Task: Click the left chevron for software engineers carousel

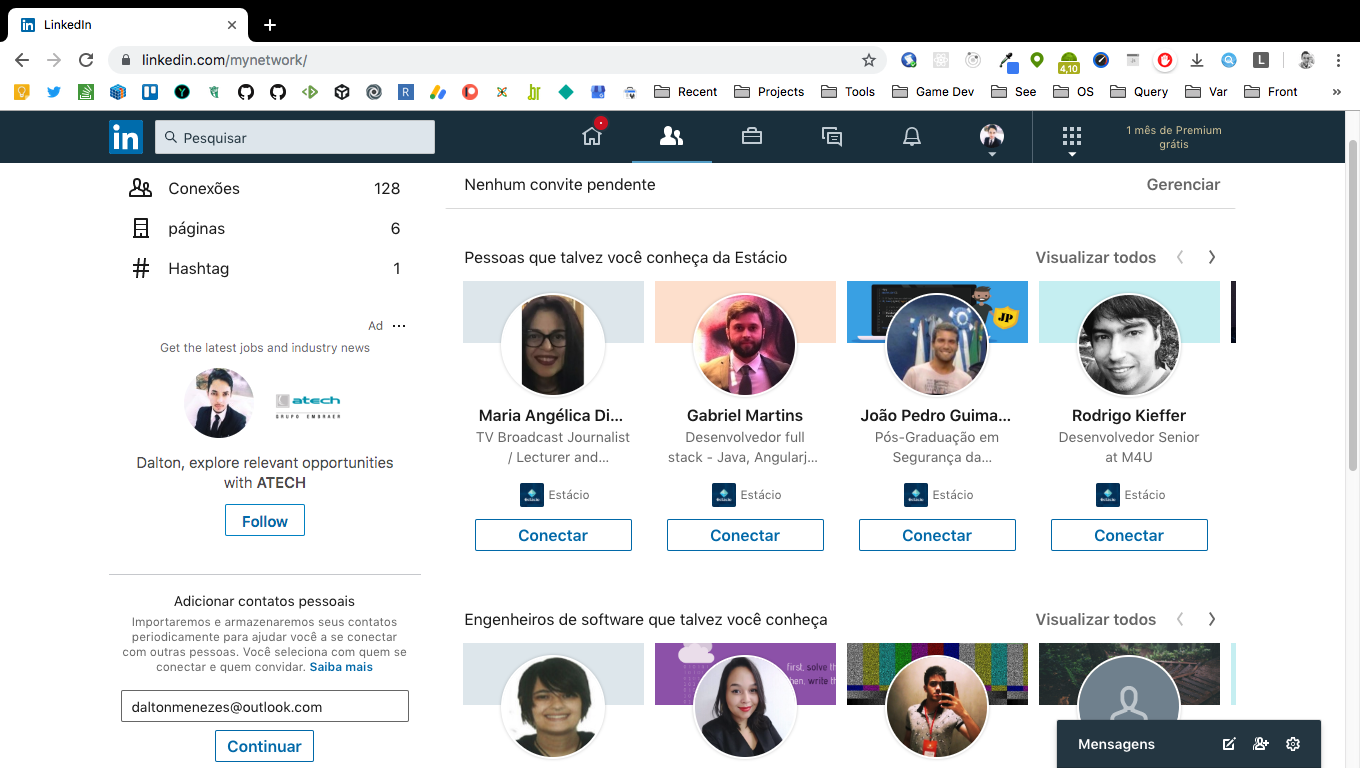Action: [1179, 619]
